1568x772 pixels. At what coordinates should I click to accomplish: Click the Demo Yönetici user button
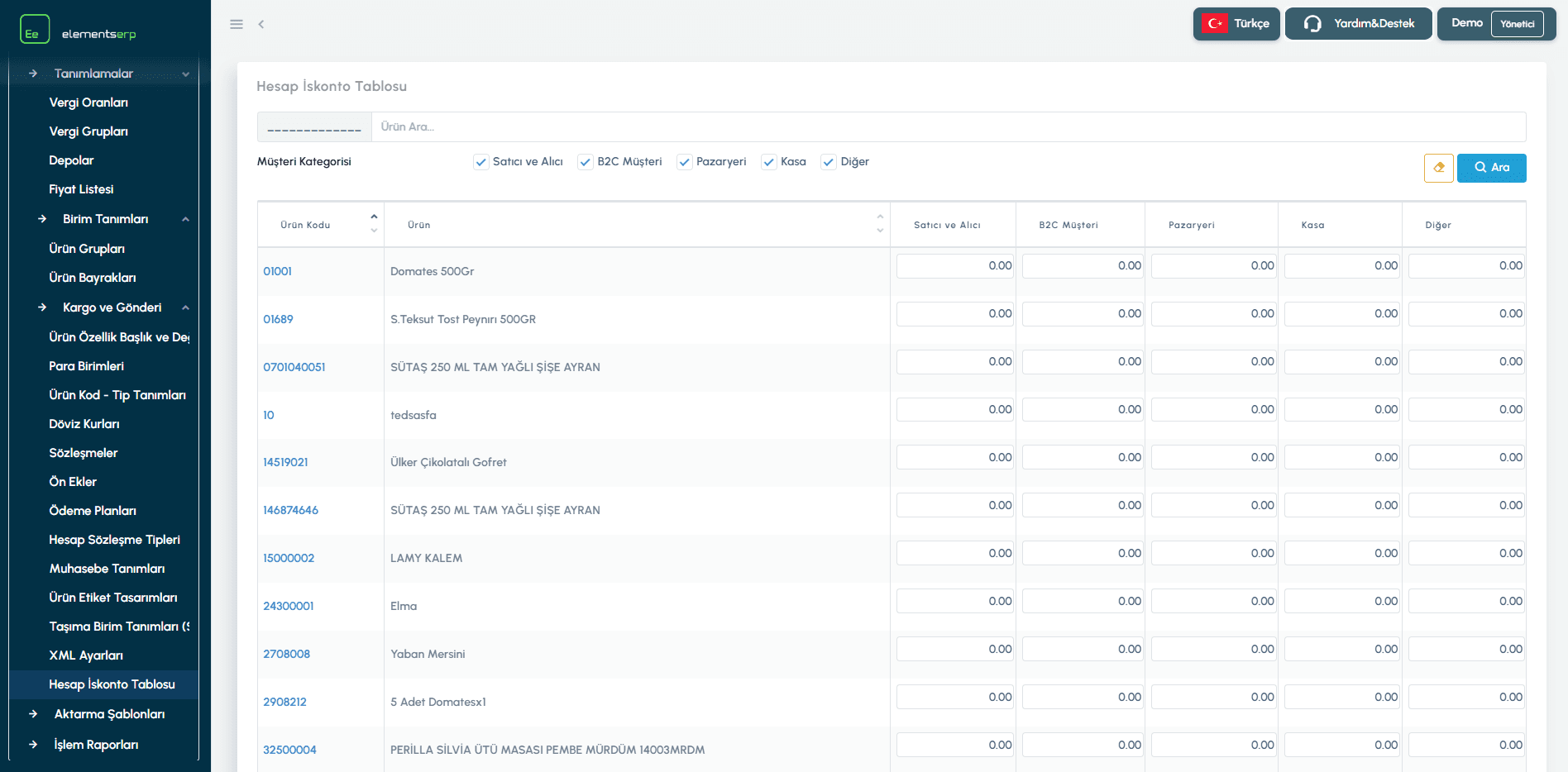click(x=1496, y=23)
